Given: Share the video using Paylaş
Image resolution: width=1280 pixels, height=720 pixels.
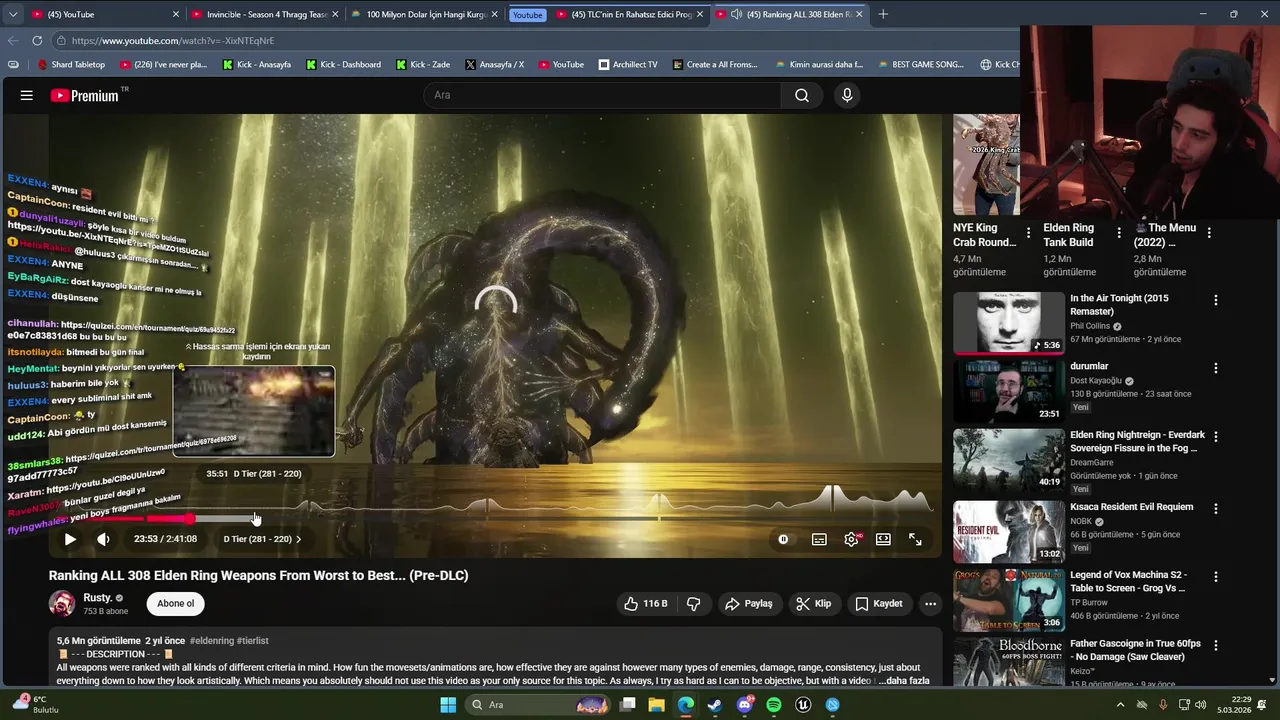Looking at the screenshot, I should [x=749, y=603].
